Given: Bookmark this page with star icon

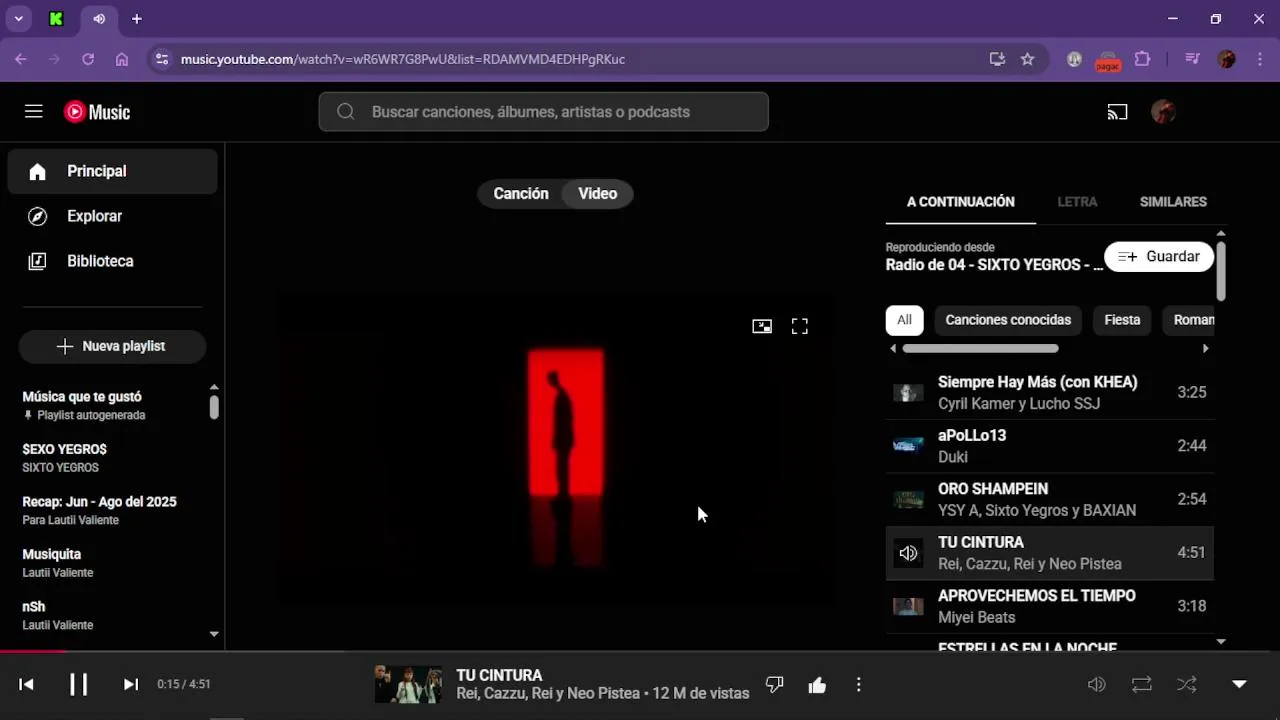Looking at the screenshot, I should pos(1027,59).
